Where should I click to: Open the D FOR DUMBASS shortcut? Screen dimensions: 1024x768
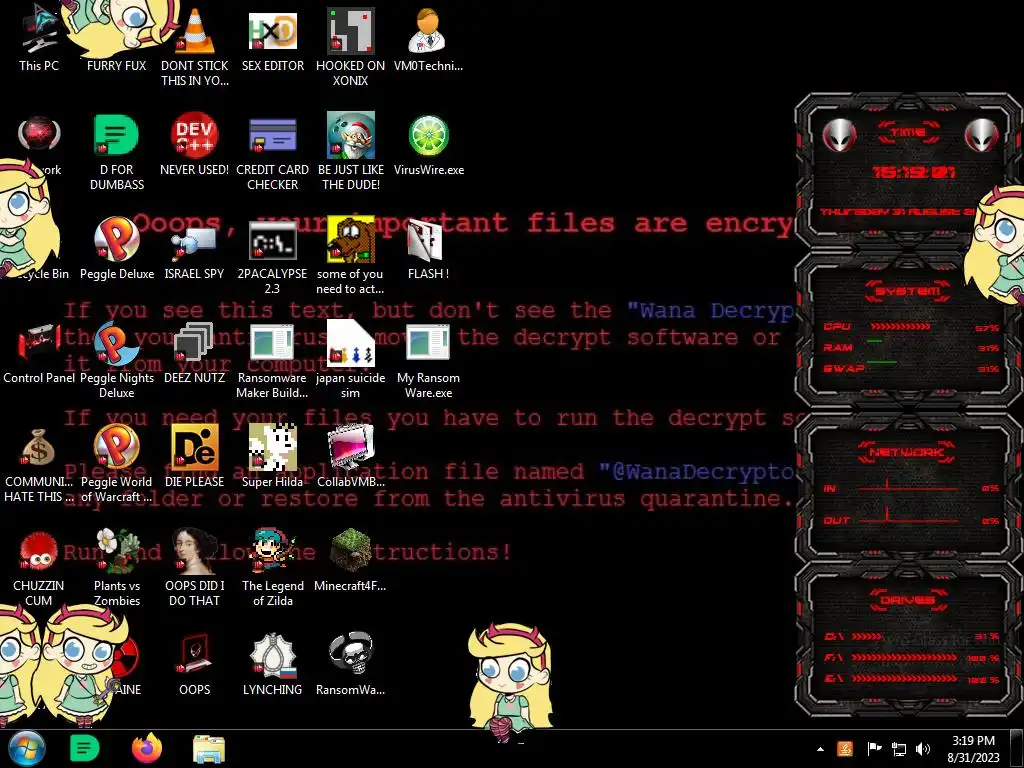pos(117,152)
